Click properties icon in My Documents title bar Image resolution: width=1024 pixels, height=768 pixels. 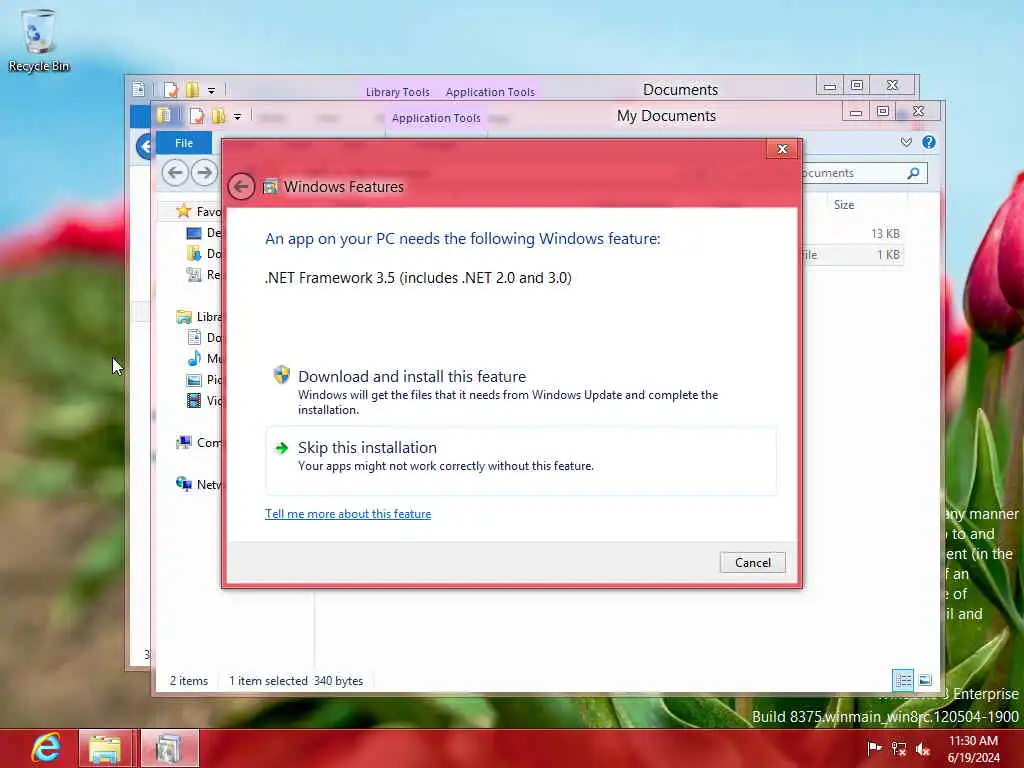[x=196, y=116]
